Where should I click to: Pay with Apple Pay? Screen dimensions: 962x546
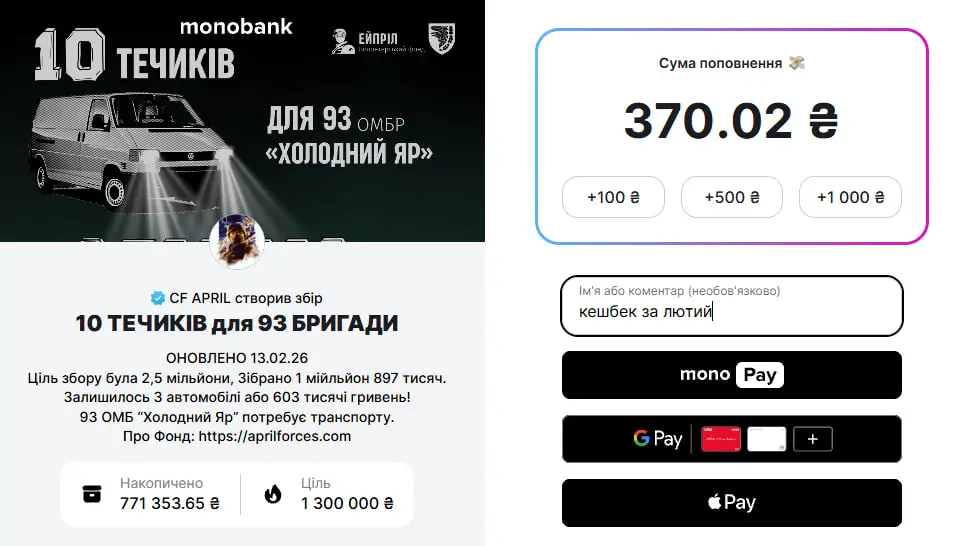pos(731,503)
